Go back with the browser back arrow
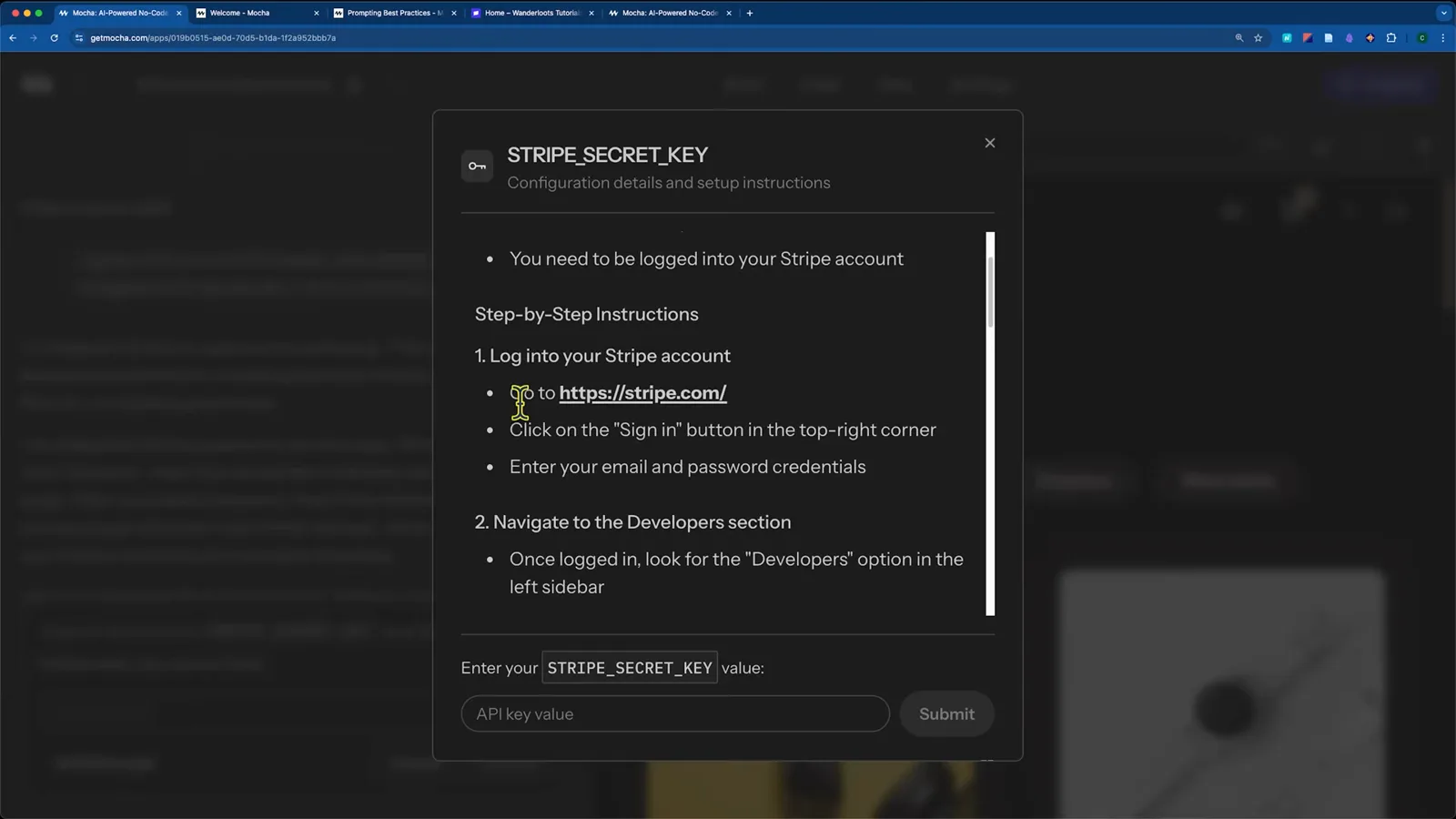This screenshot has height=819, width=1456. click(13, 38)
